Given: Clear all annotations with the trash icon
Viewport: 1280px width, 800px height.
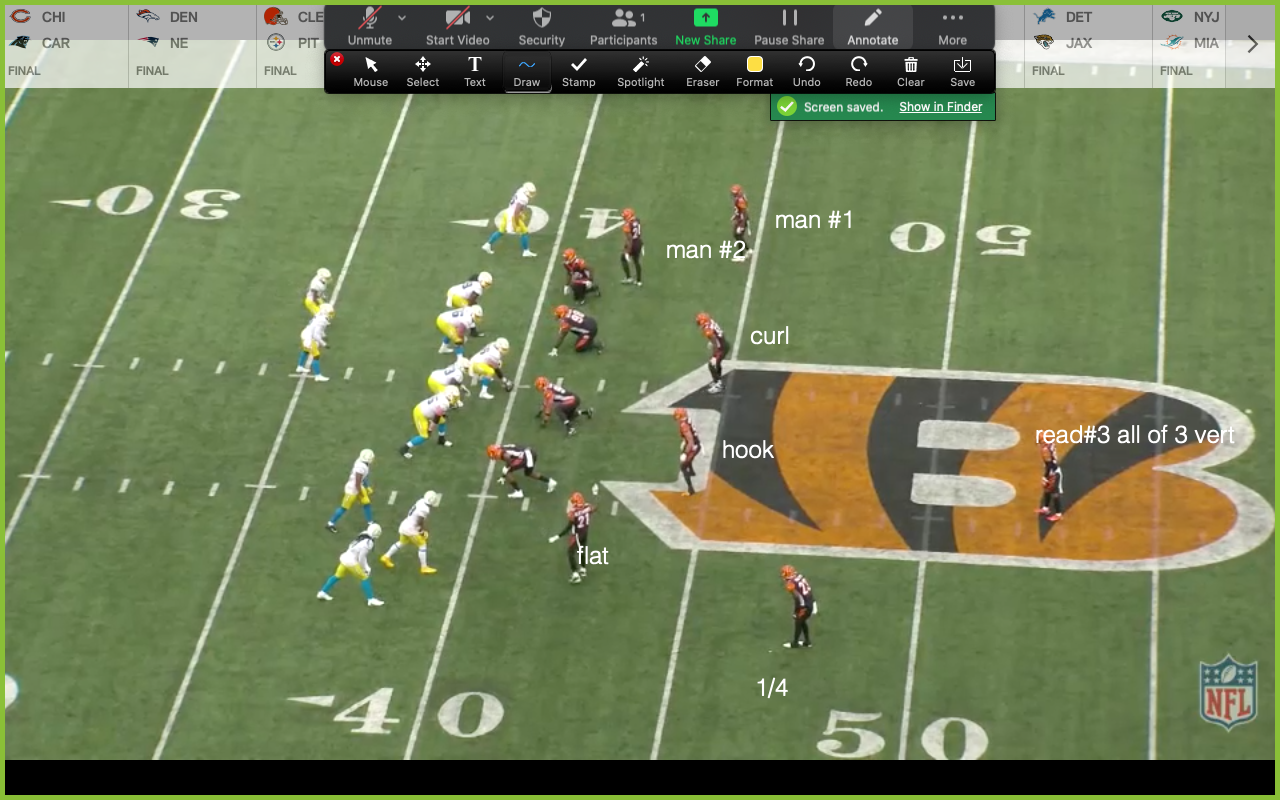Looking at the screenshot, I should (x=910, y=71).
